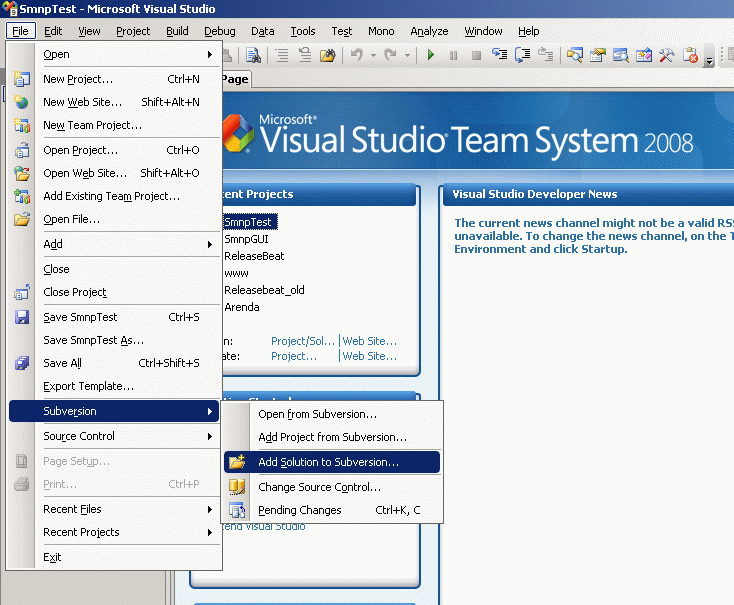
Task: Click the clipboard with red X toolbar icon
Action: [x=690, y=55]
